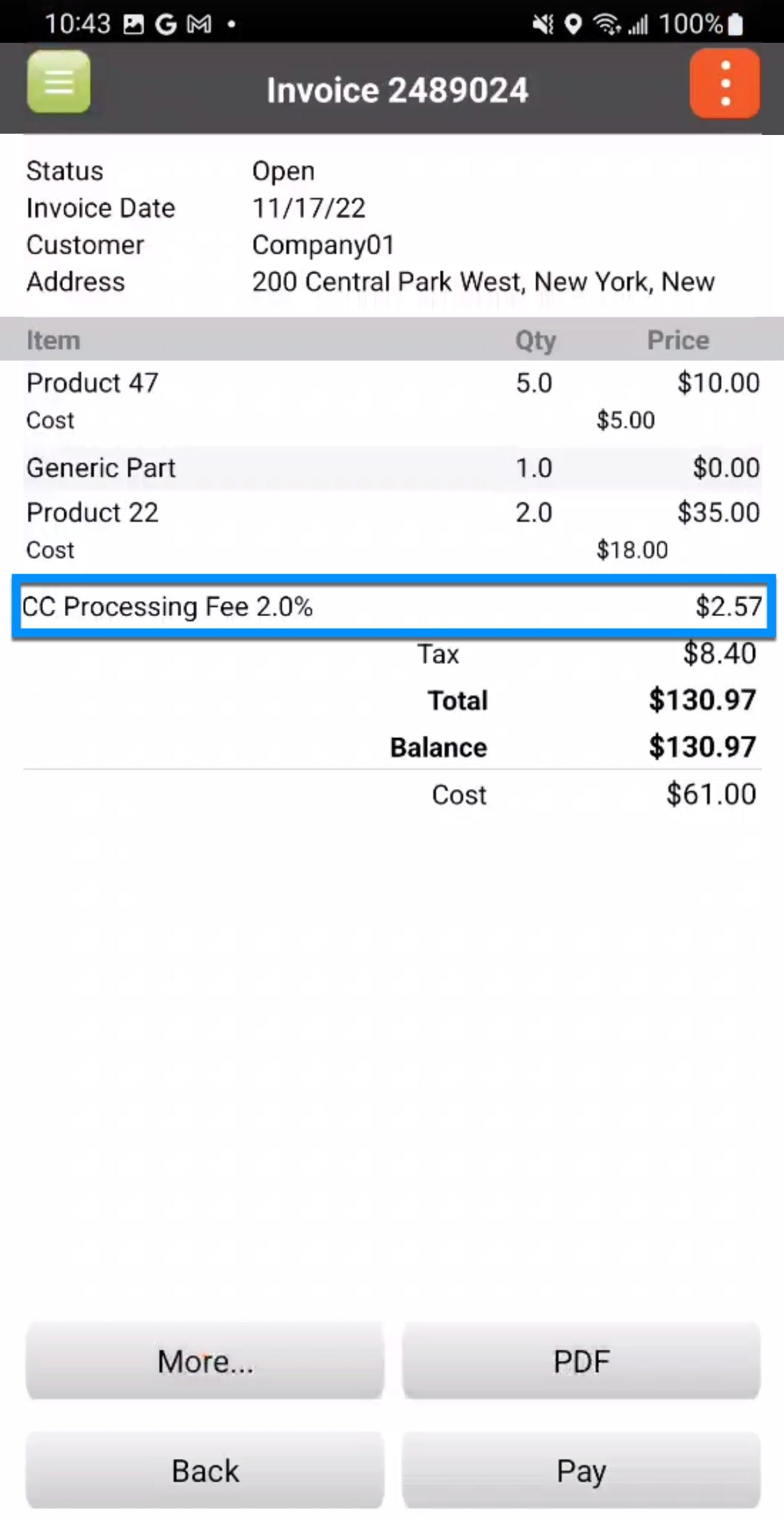Viewport: 784px width, 1520px height.
Task: Select the Product 47 line item
Action: tap(92, 383)
